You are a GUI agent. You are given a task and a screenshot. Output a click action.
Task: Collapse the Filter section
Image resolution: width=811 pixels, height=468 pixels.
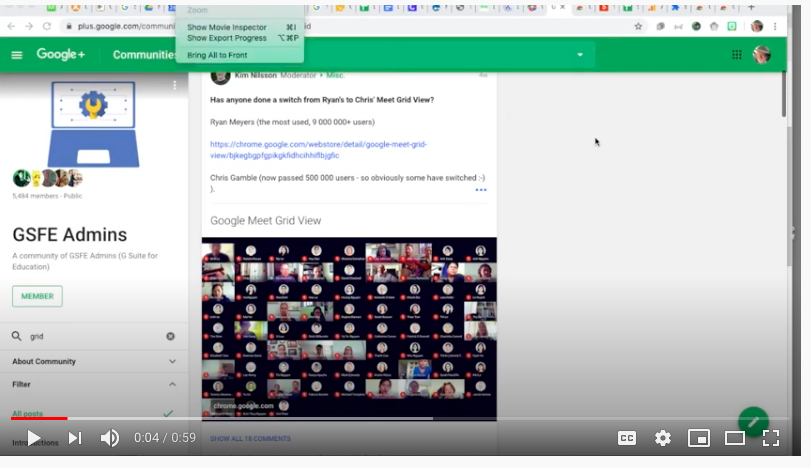pos(94,384)
